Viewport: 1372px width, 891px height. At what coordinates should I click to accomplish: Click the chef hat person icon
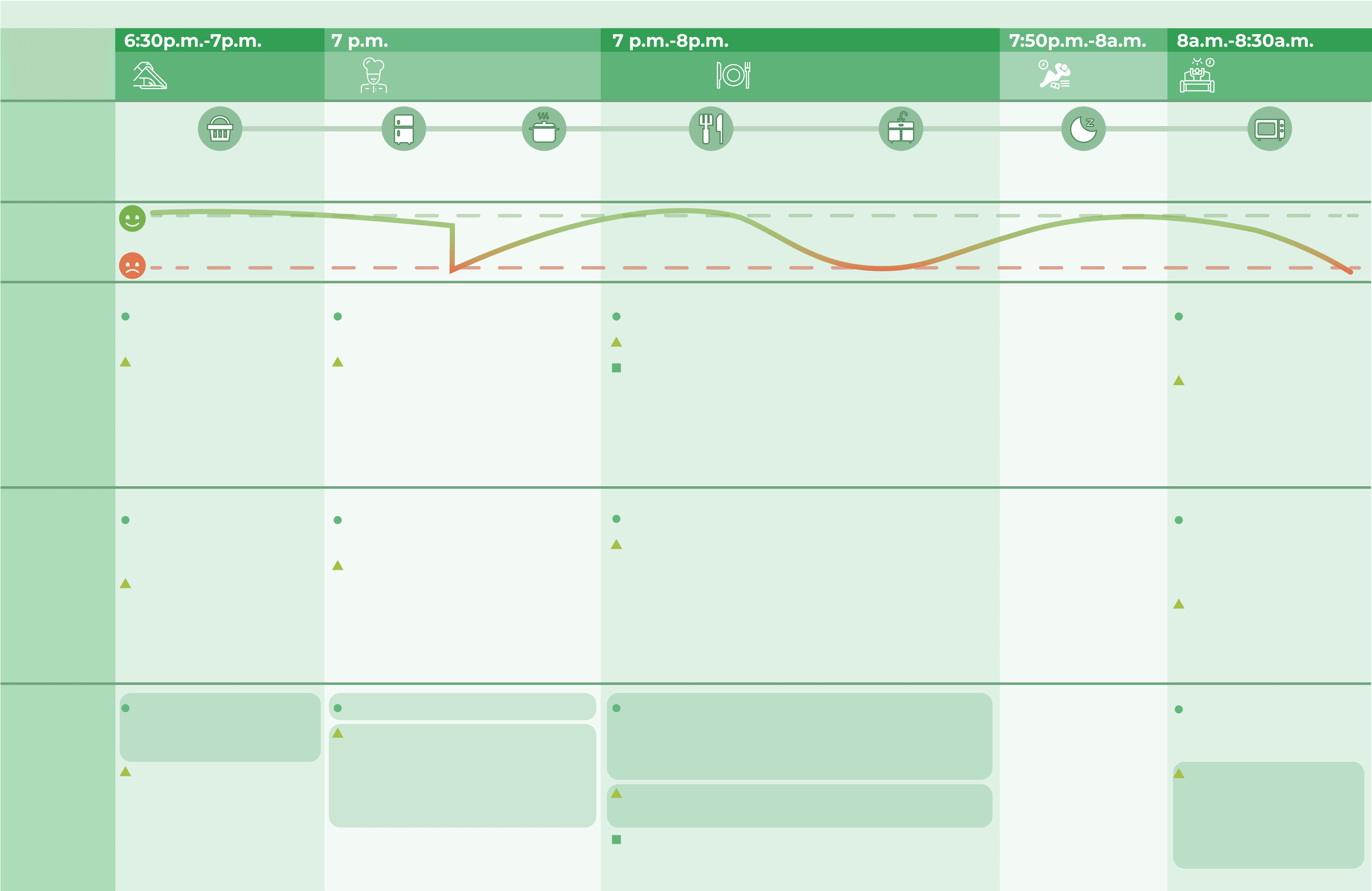point(373,75)
